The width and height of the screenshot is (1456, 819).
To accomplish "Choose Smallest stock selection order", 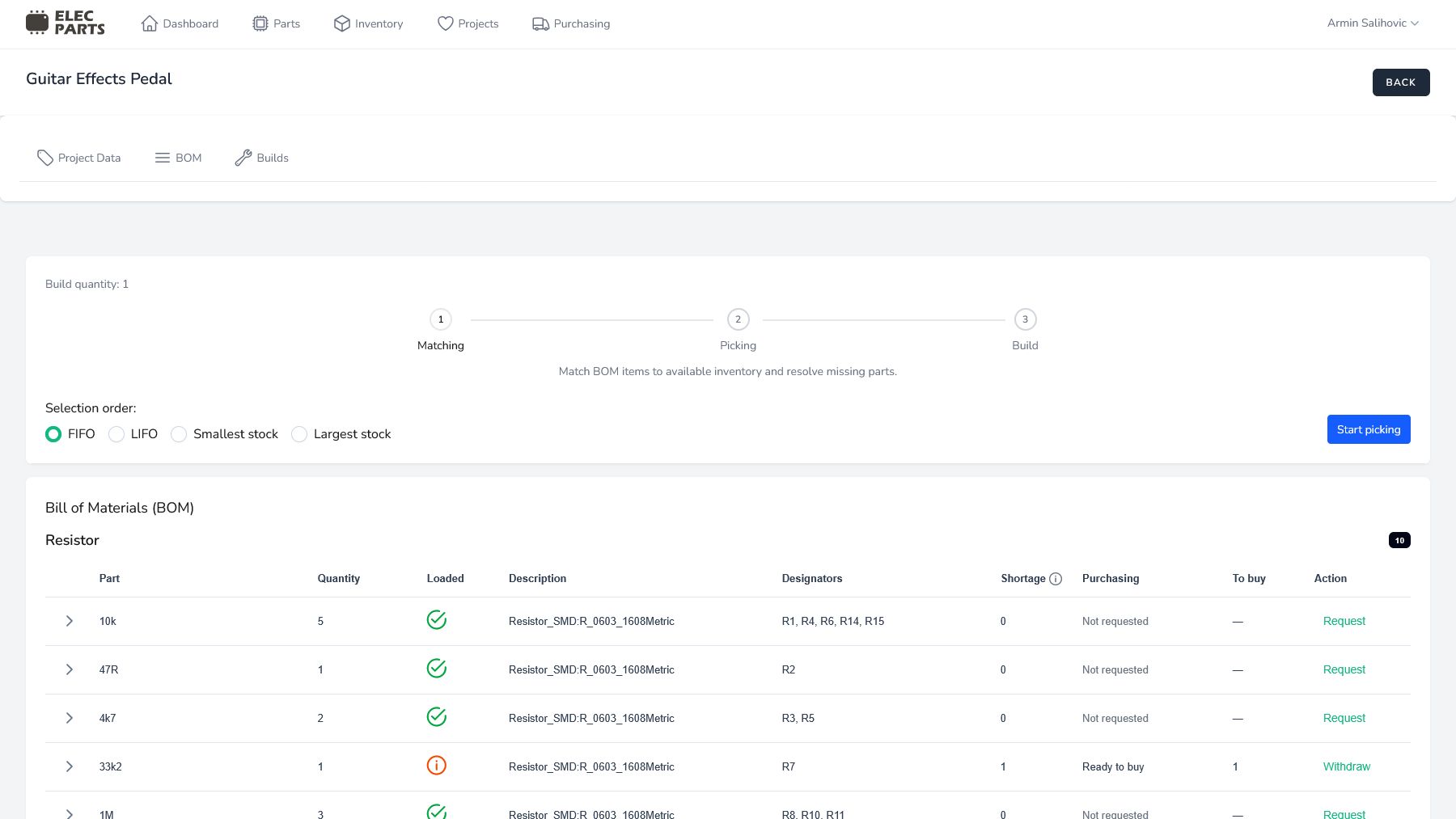I will point(179,434).
